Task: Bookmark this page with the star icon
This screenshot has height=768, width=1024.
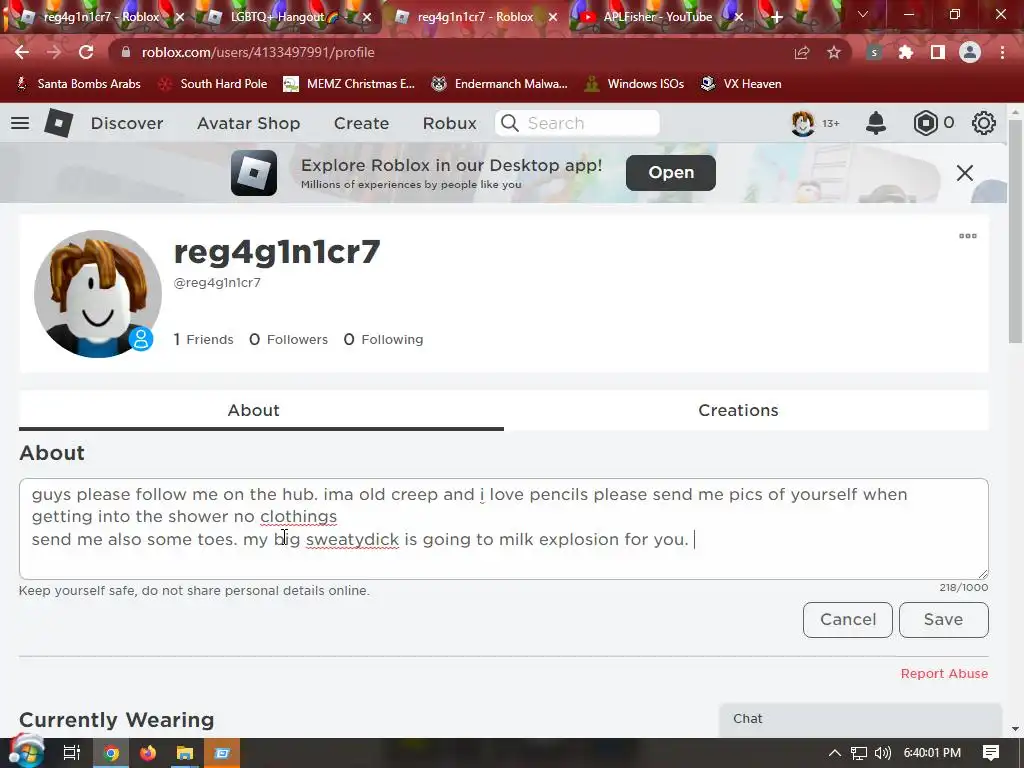Action: 834,52
